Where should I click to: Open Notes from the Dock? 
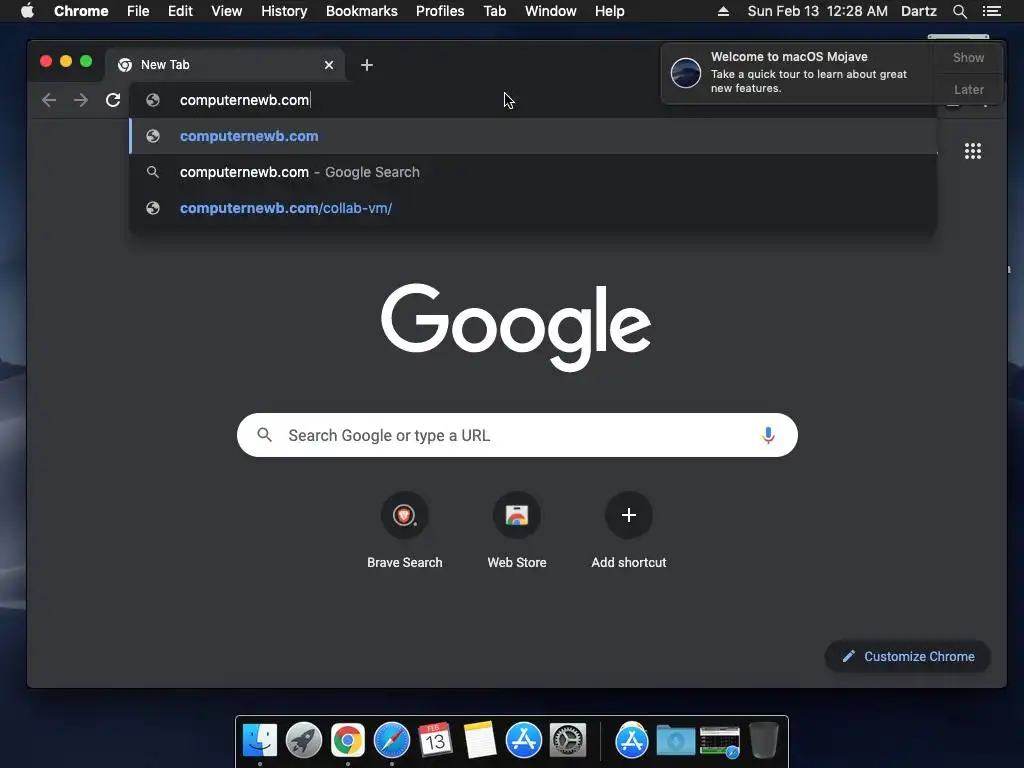(480, 741)
